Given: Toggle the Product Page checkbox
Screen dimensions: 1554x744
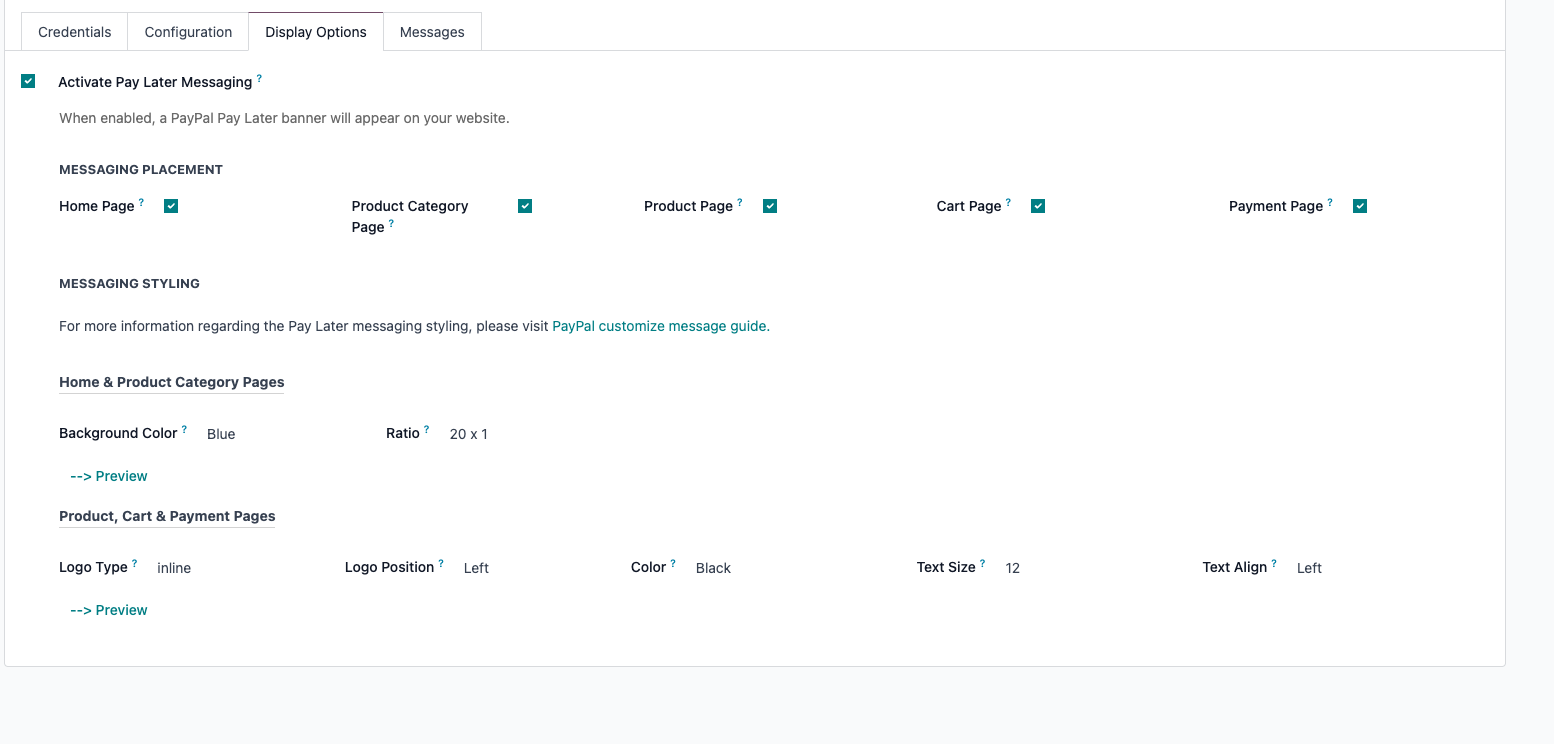Looking at the screenshot, I should pyautogui.click(x=770, y=206).
